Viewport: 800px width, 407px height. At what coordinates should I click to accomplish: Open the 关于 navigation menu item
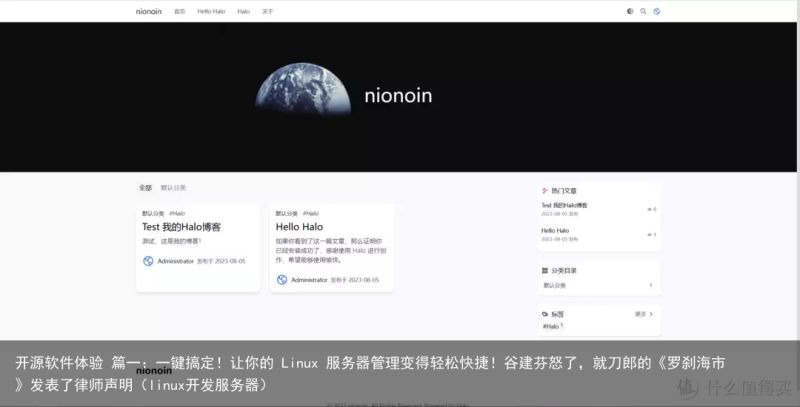268,11
